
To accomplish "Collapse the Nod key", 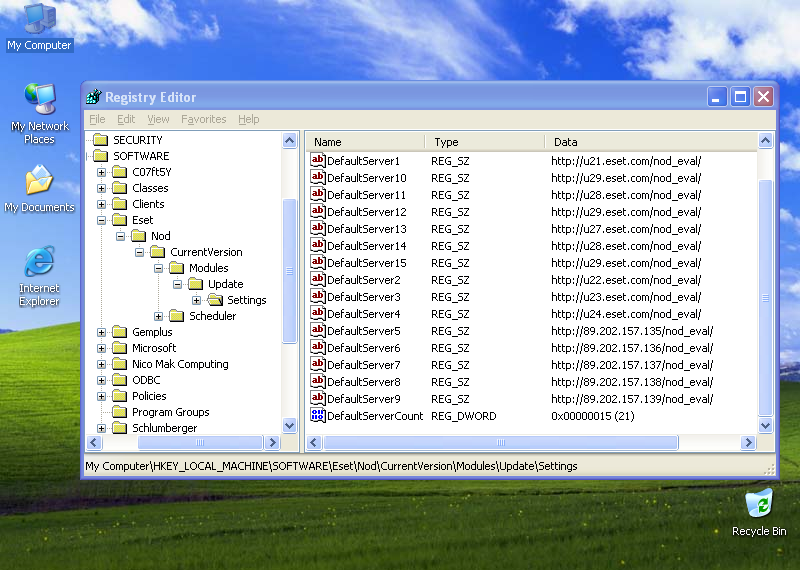I will (x=120, y=236).
